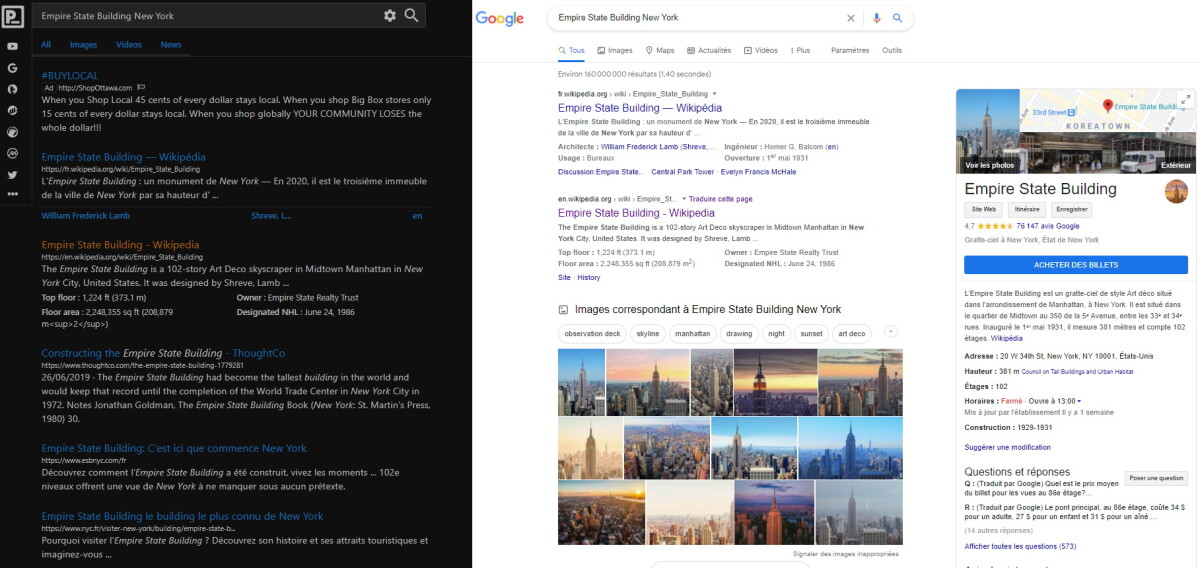
Task: Select skyline image filter chip
Action: [648, 333]
